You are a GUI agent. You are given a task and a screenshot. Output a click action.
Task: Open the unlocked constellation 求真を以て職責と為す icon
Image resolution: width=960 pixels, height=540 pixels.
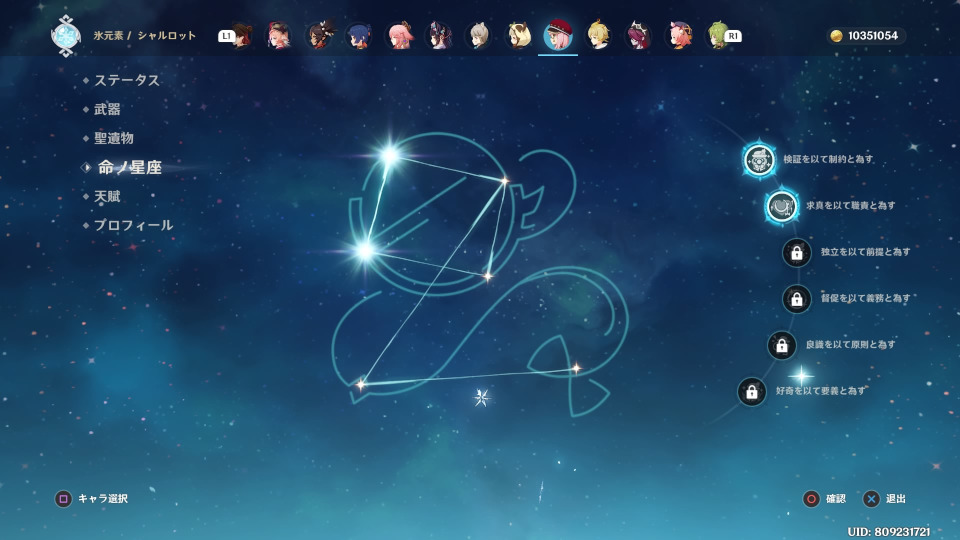pos(782,206)
